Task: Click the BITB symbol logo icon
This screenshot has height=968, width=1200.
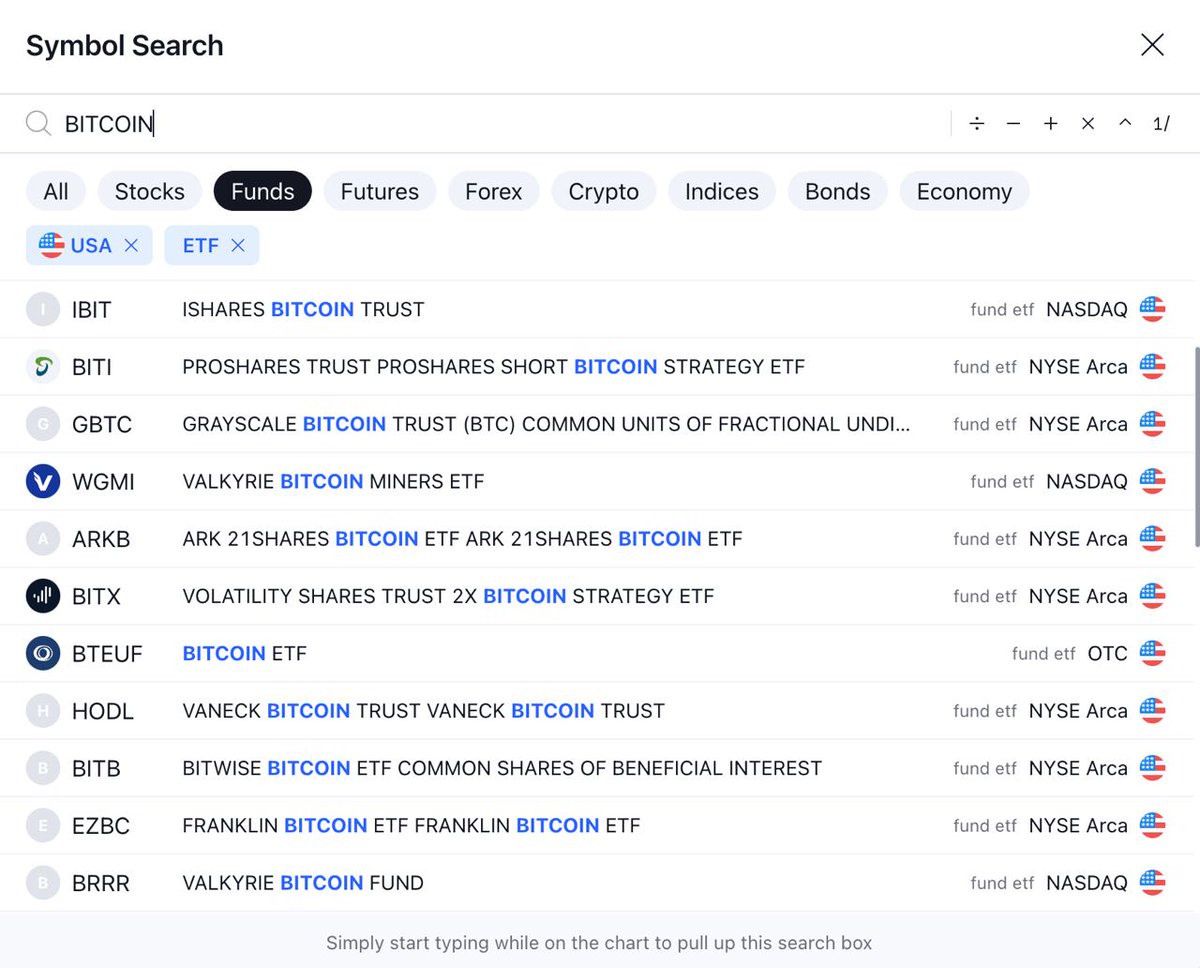Action: click(43, 768)
